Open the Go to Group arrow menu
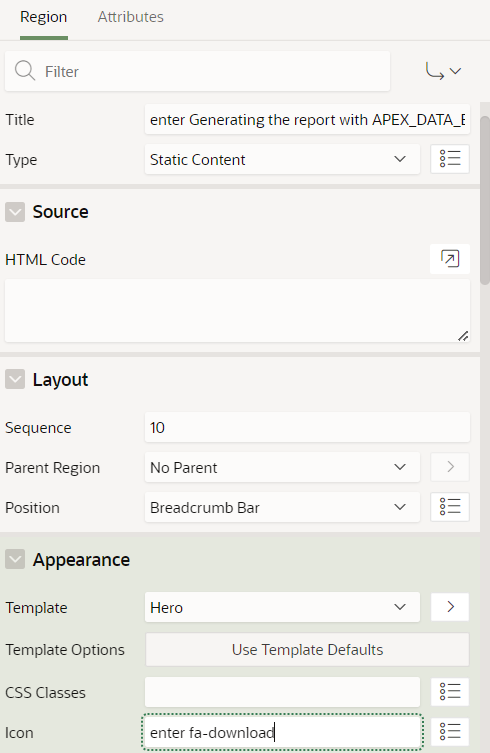The image size is (490, 753). click(443, 71)
